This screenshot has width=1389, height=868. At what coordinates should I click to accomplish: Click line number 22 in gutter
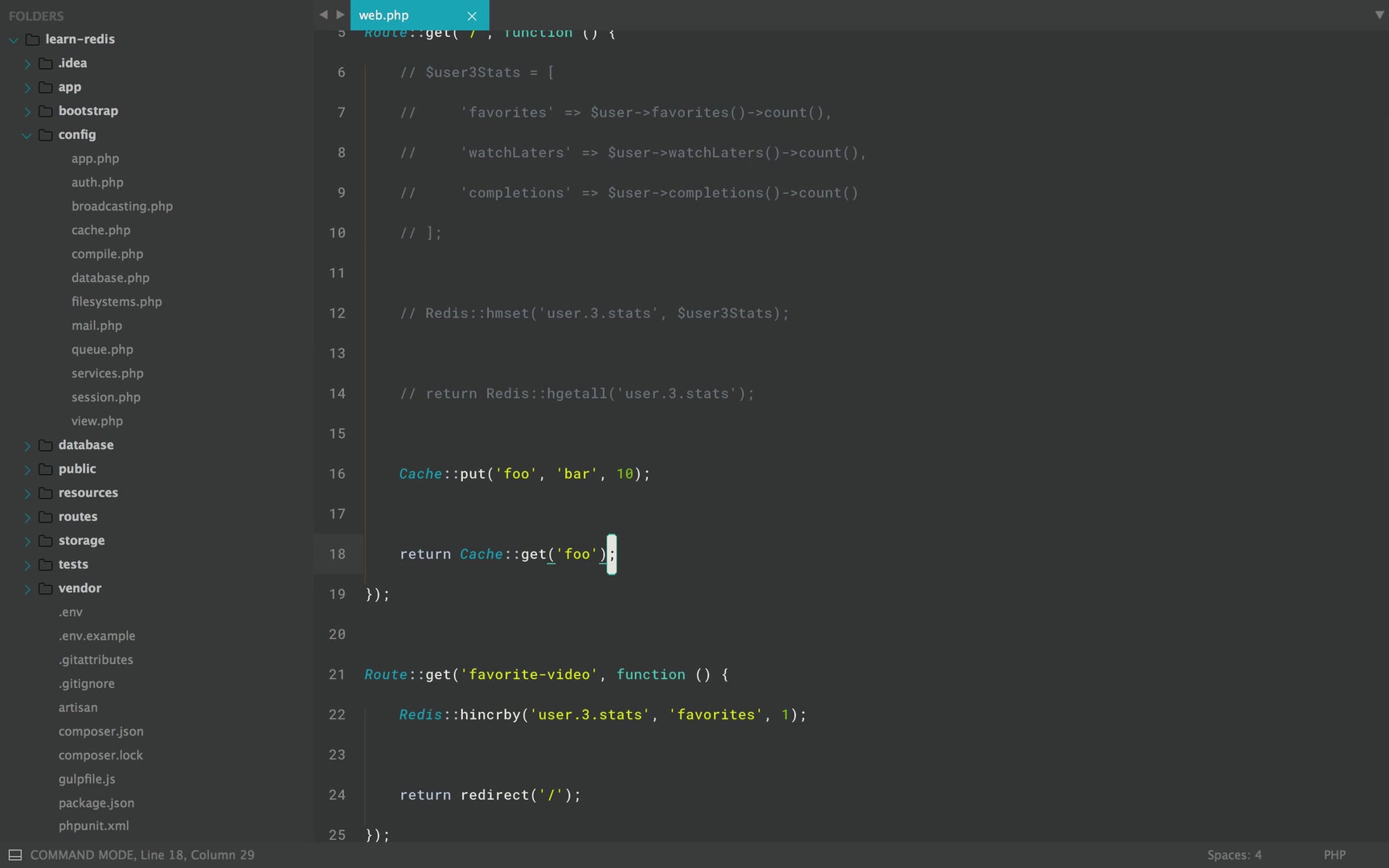coord(337,715)
